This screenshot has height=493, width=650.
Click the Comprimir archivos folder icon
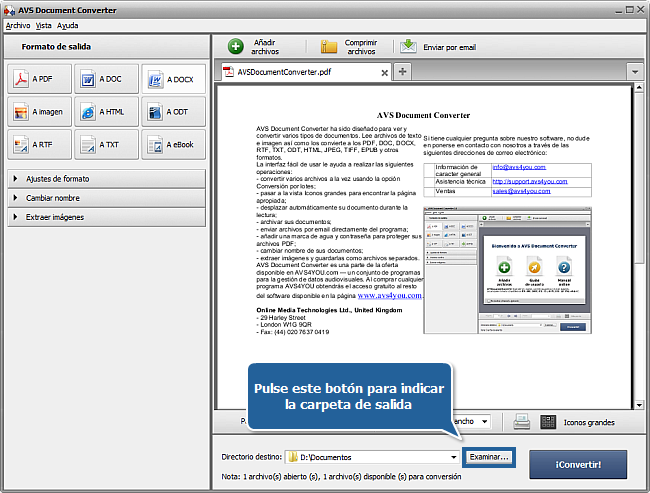(329, 46)
